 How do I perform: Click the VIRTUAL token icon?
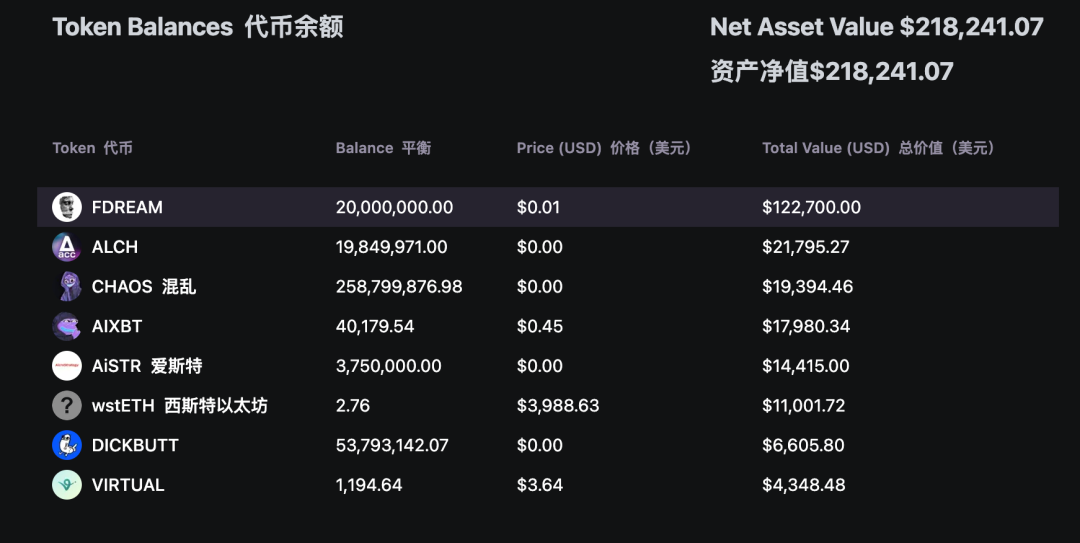[67, 485]
